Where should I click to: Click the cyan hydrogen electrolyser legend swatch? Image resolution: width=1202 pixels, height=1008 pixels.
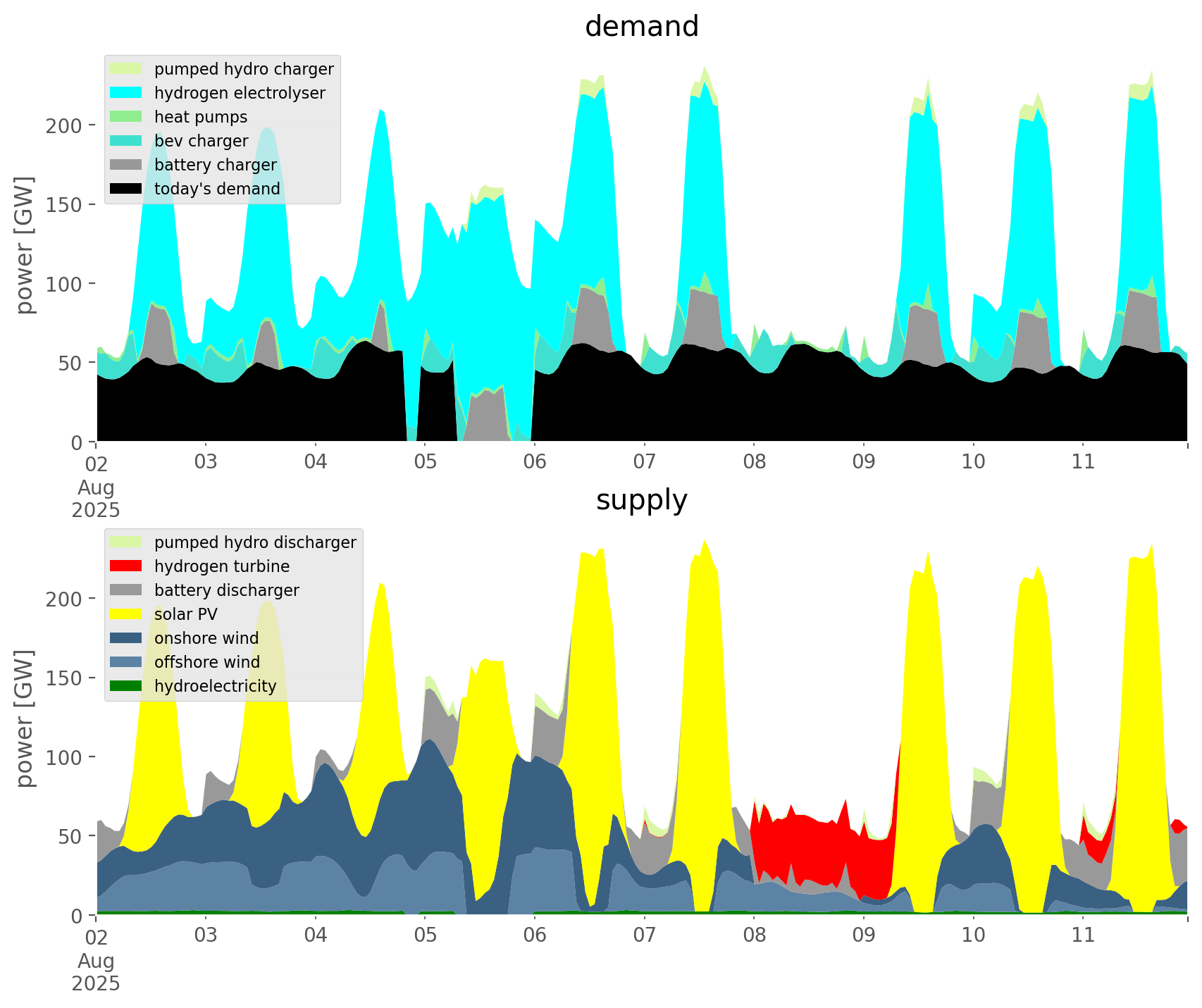[126, 93]
